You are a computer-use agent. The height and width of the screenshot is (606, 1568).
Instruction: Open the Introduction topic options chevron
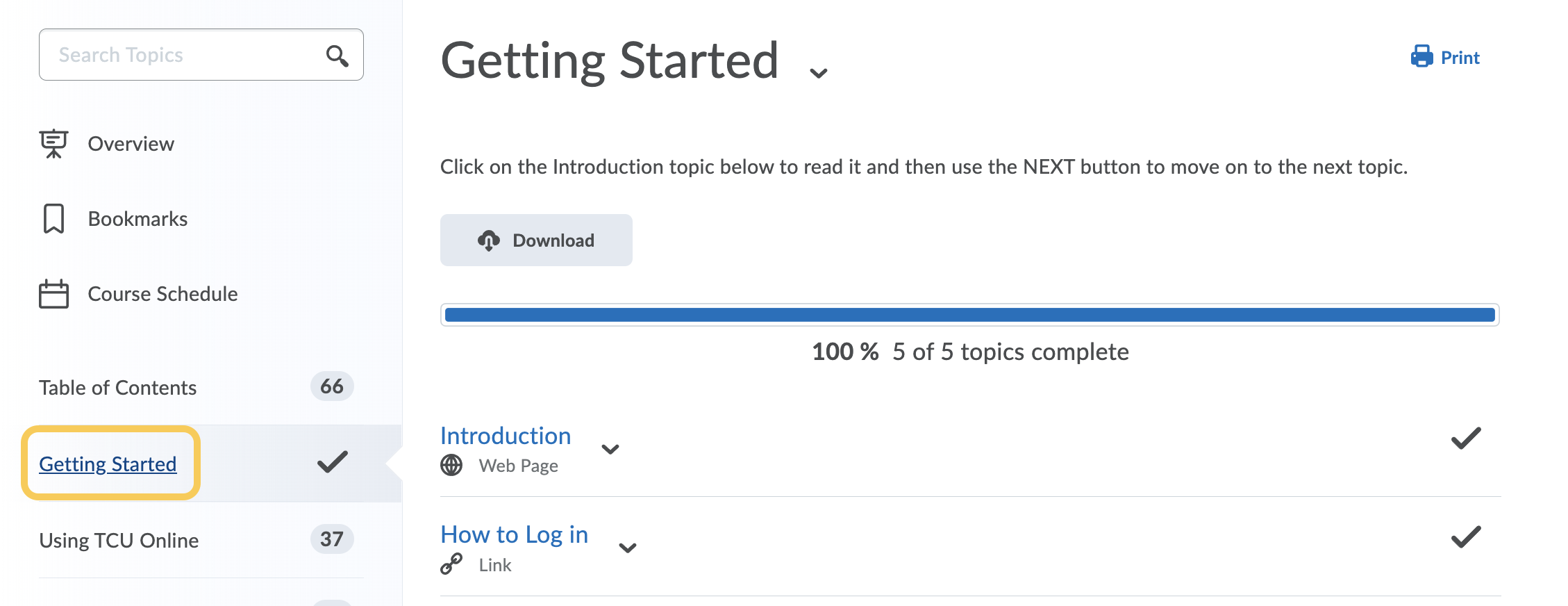tap(610, 450)
